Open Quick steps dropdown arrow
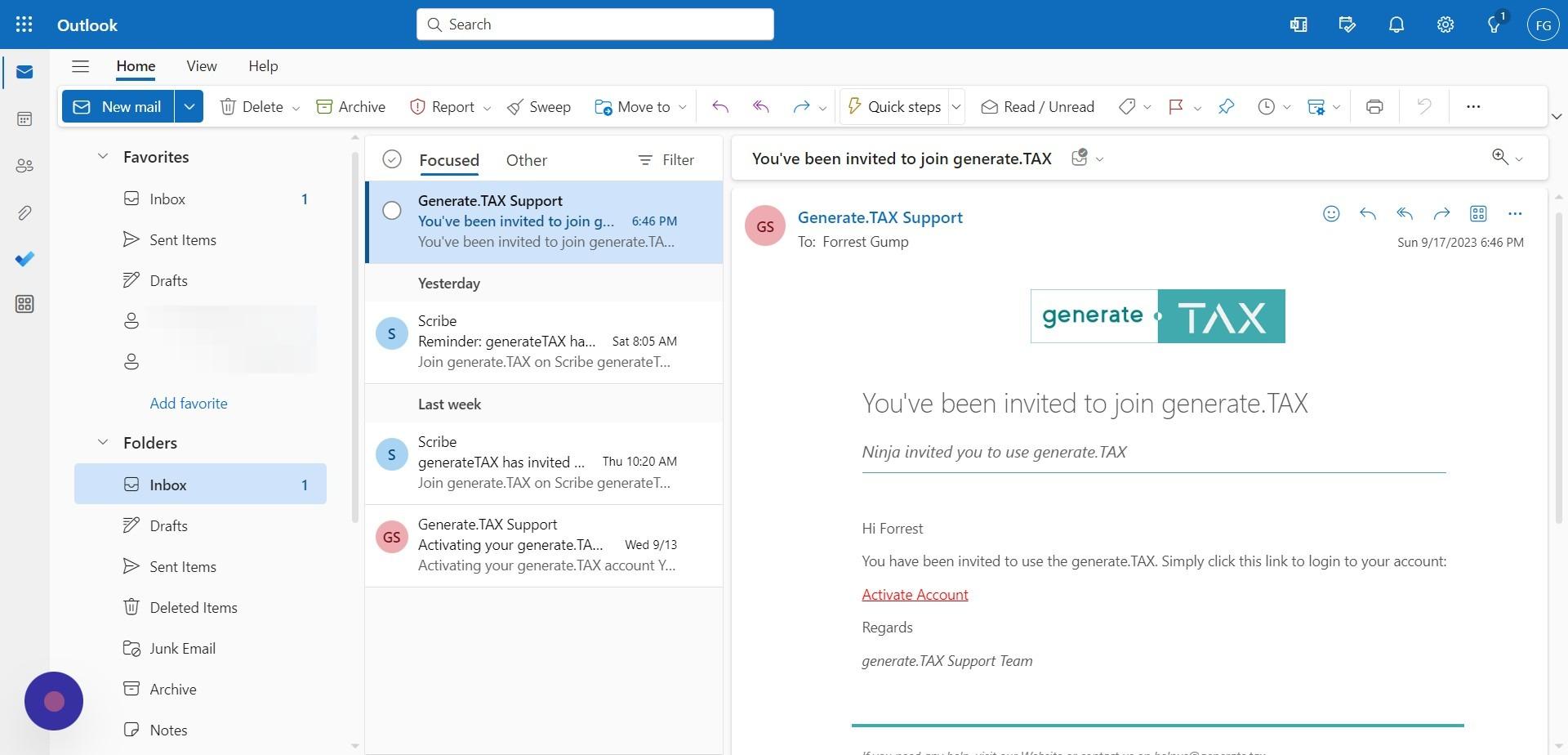1568x755 pixels. [x=956, y=107]
